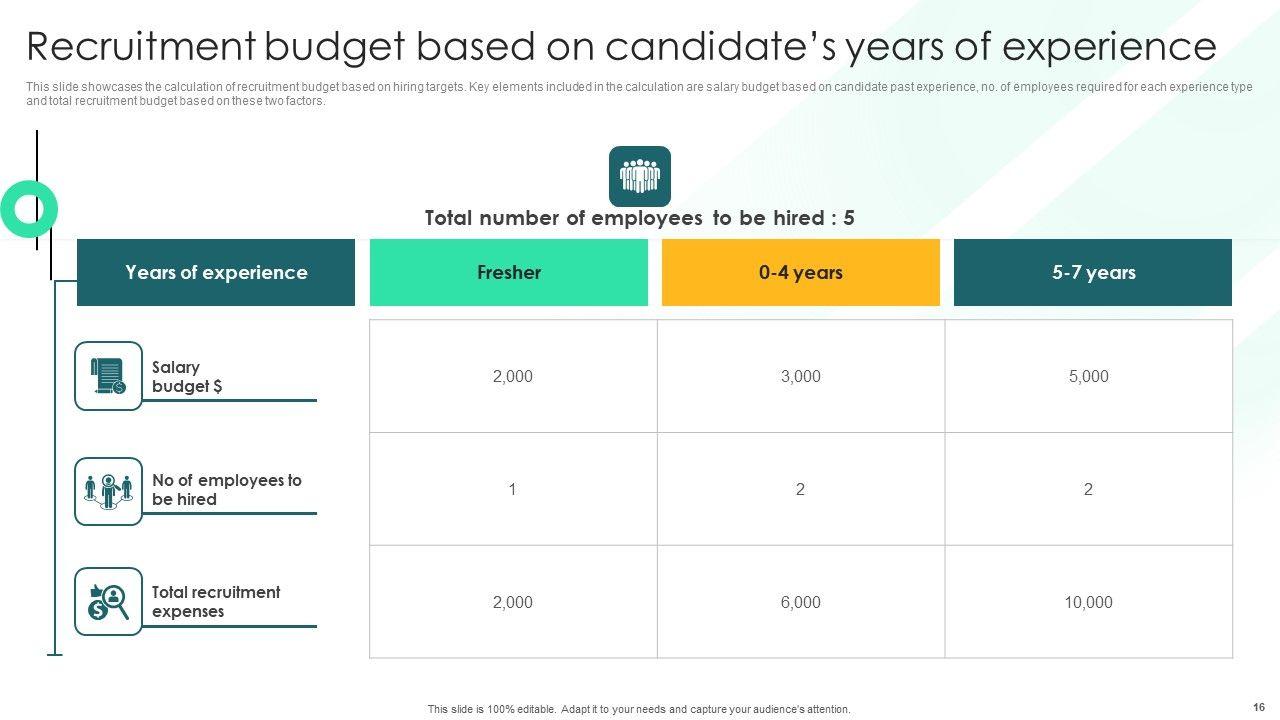Click the 3,000 salary budget cell
This screenshot has height=720, width=1280.
click(x=800, y=376)
